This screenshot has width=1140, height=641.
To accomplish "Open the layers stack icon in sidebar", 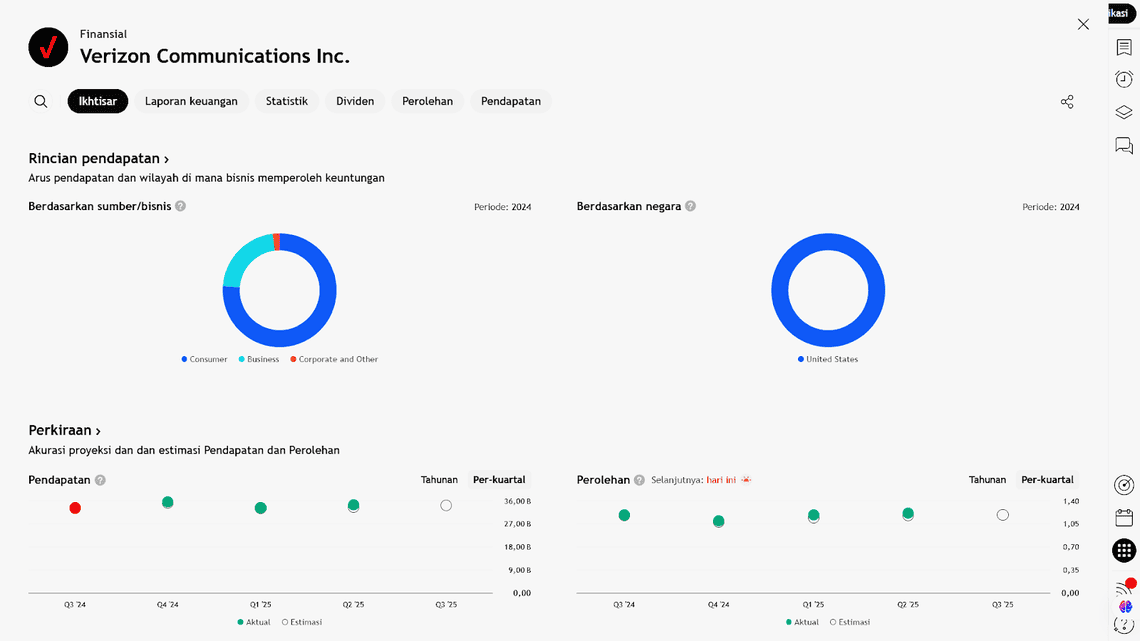I will (x=1124, y=112).
